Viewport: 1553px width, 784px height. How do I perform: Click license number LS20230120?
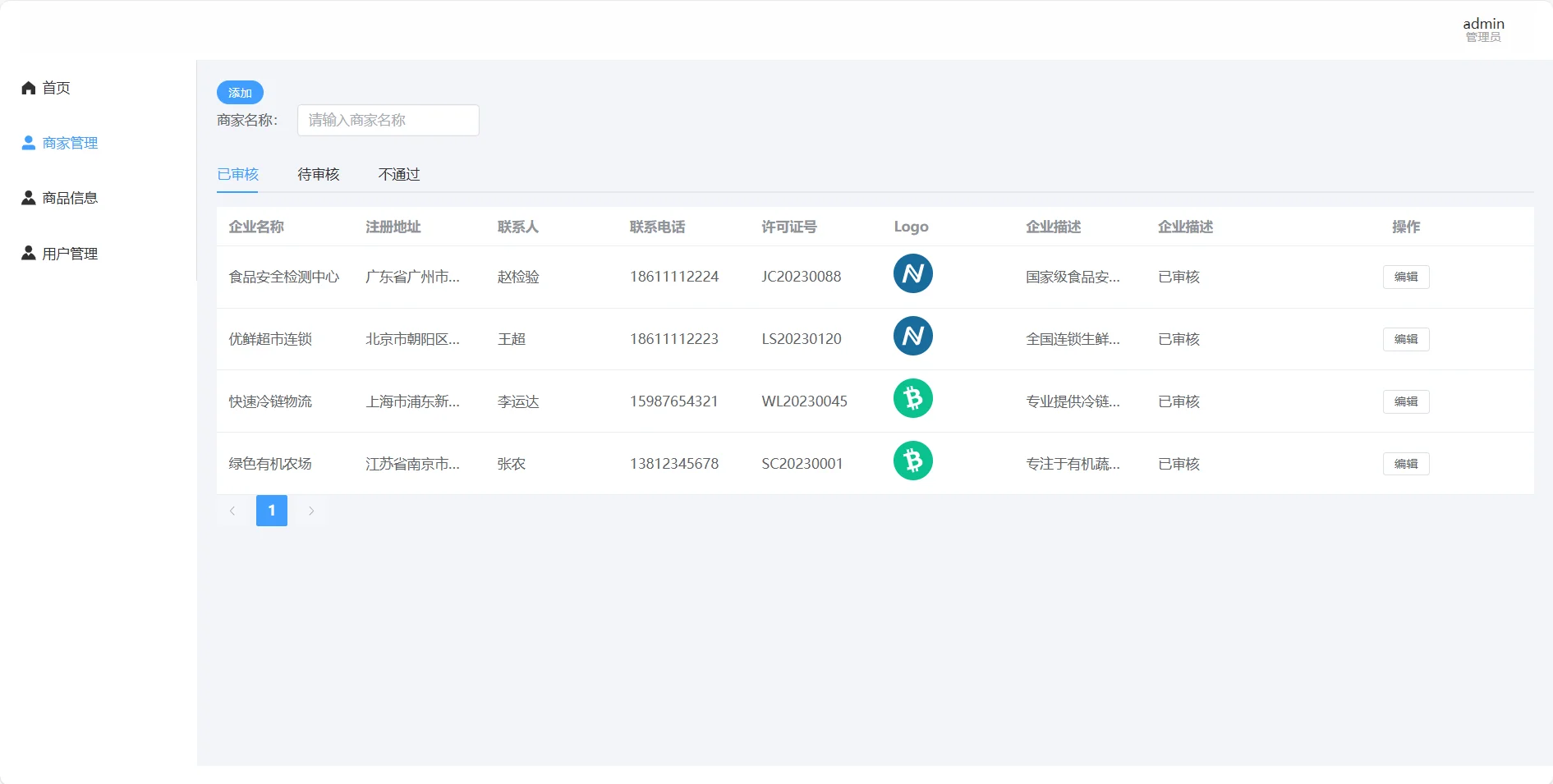(802, 339)
